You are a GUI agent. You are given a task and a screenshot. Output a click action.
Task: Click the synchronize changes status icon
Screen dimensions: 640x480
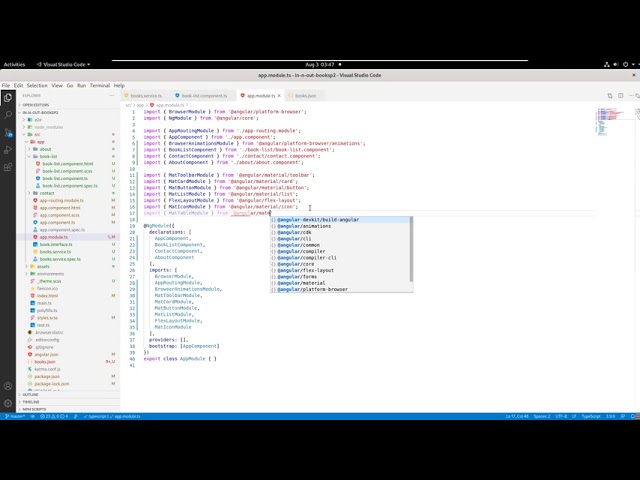(33, 416)
